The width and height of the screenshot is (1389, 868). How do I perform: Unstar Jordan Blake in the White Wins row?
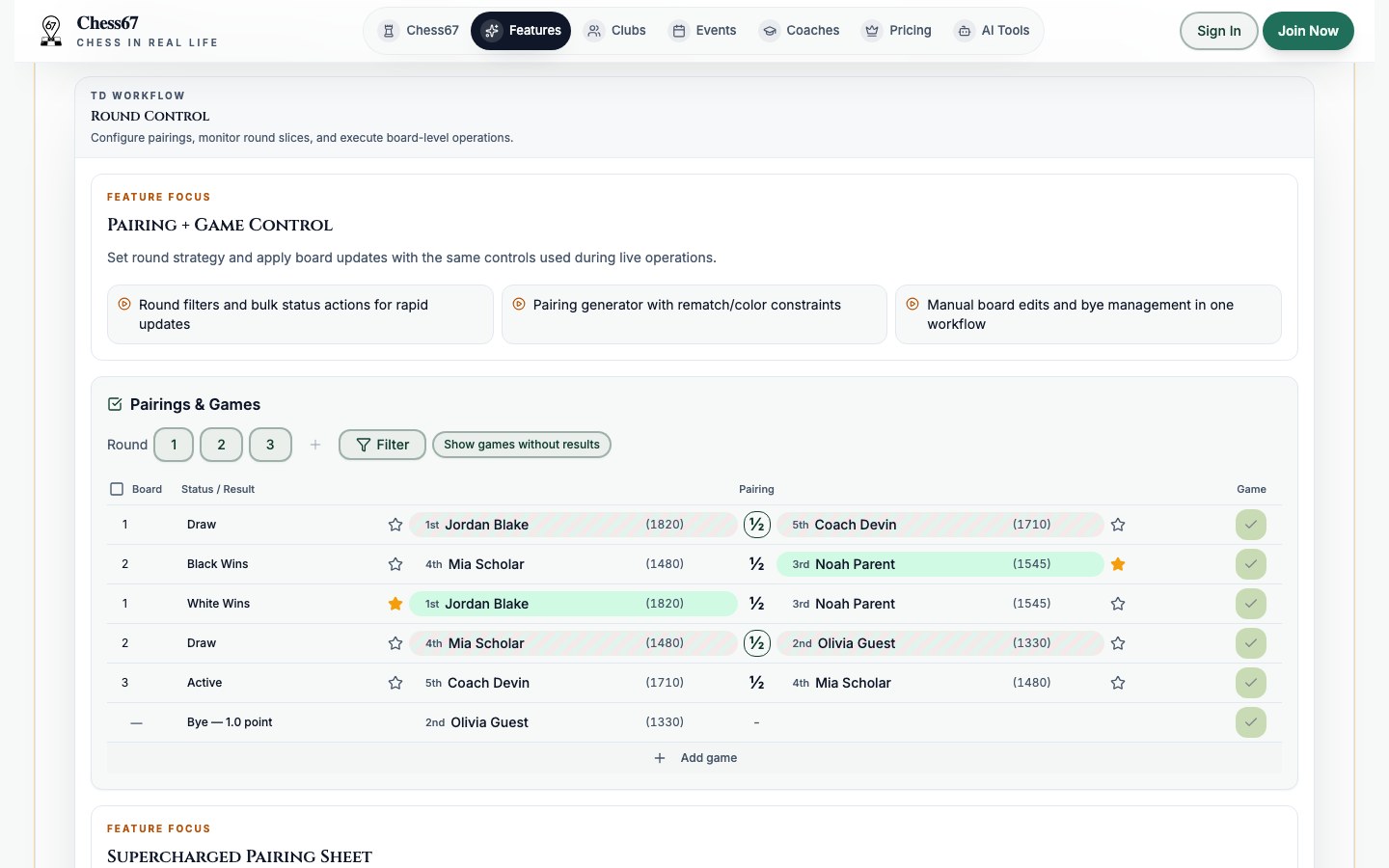point(395,604)
